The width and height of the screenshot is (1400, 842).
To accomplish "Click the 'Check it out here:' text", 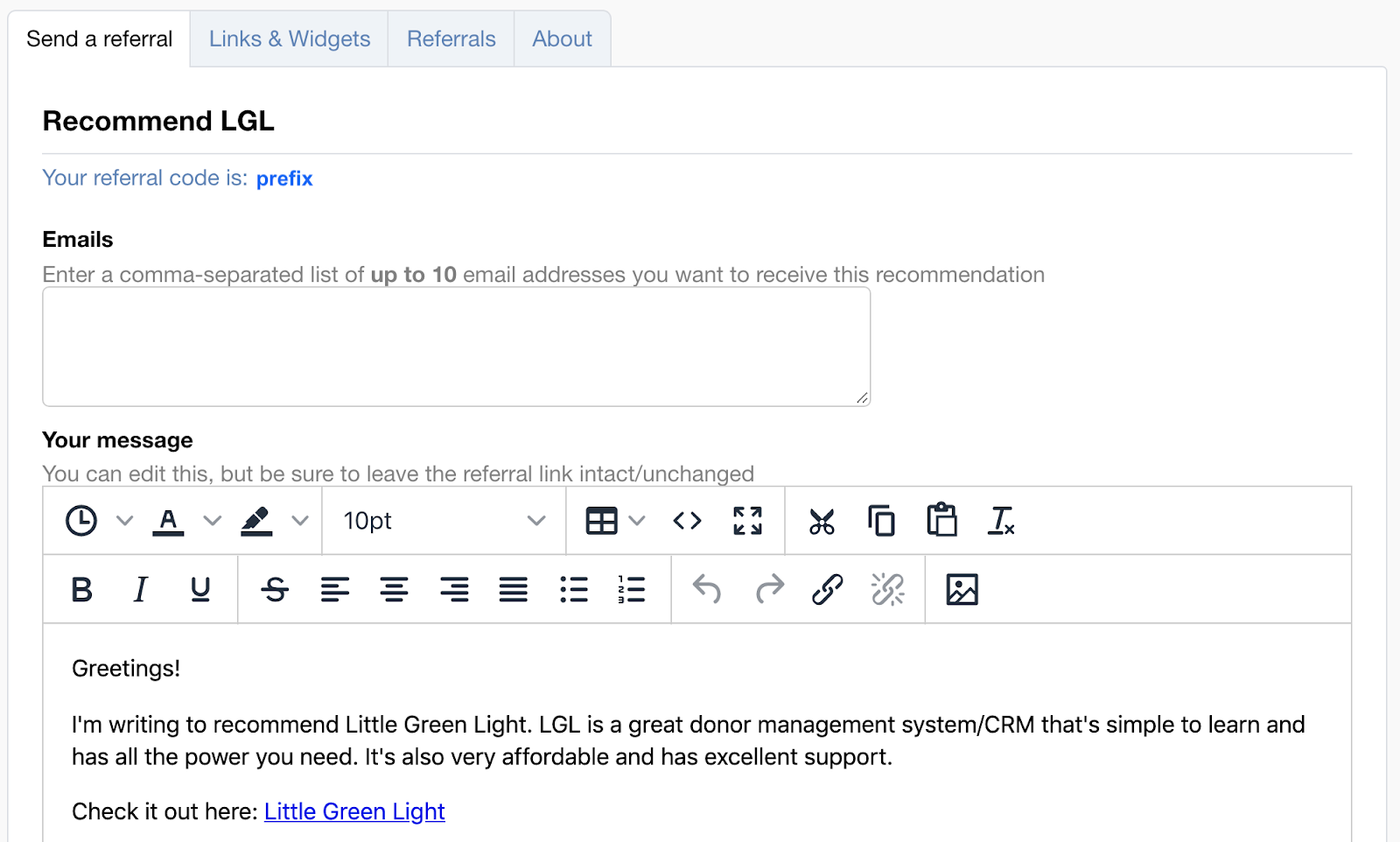I will click(x=164, y=812).
